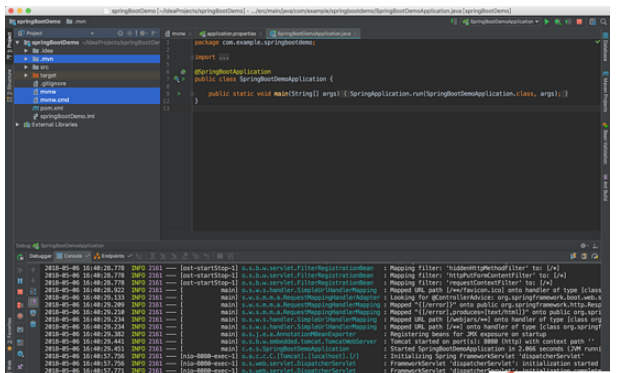Image resolution: width=624 pixels, height=373 pixels.
Task: Start debugging via the toolbar bug icon
Action: tap(558, 22)
